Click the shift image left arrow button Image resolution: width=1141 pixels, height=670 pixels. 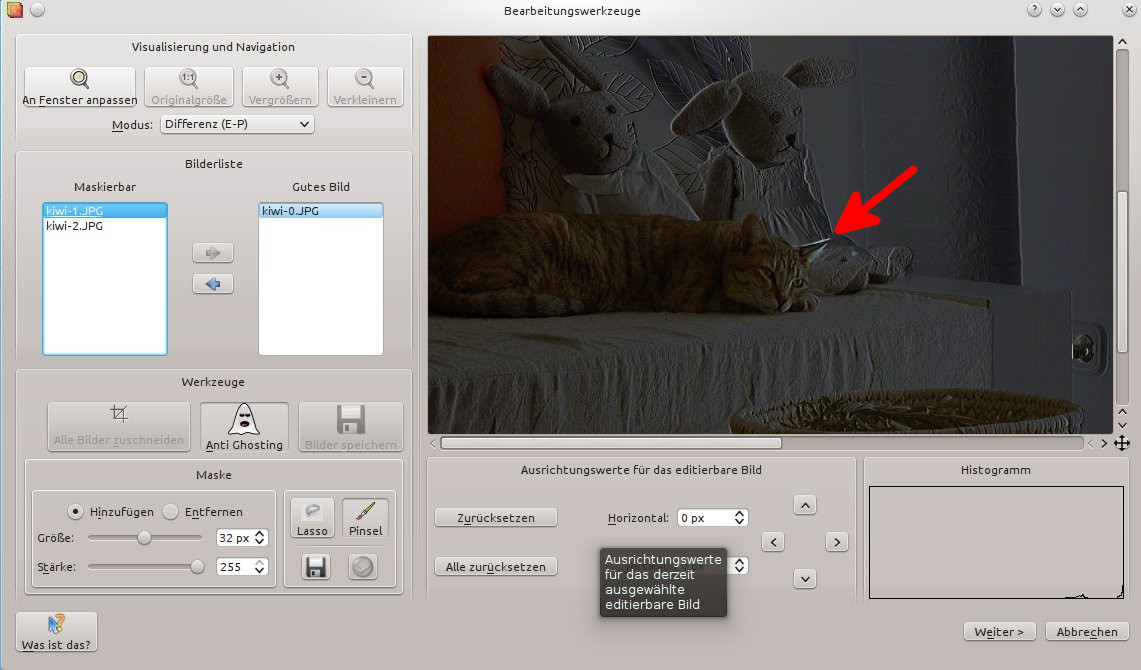(773, 542)
